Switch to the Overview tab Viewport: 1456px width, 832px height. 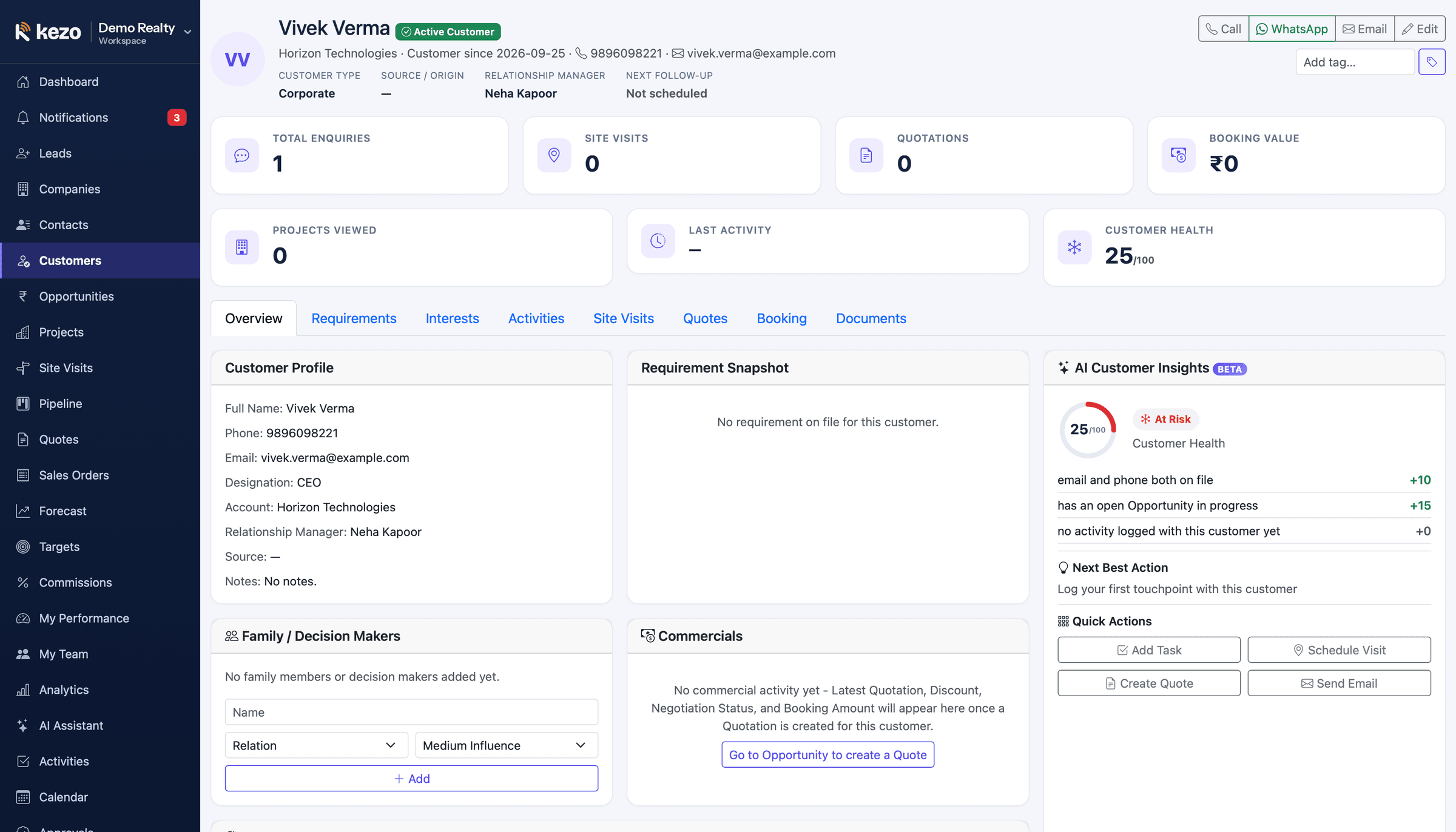[x=254, y=318]
